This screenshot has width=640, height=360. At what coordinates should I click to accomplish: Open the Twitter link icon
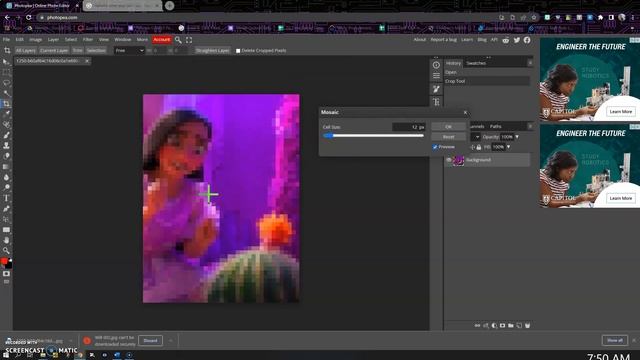click(x=517, y=40)
